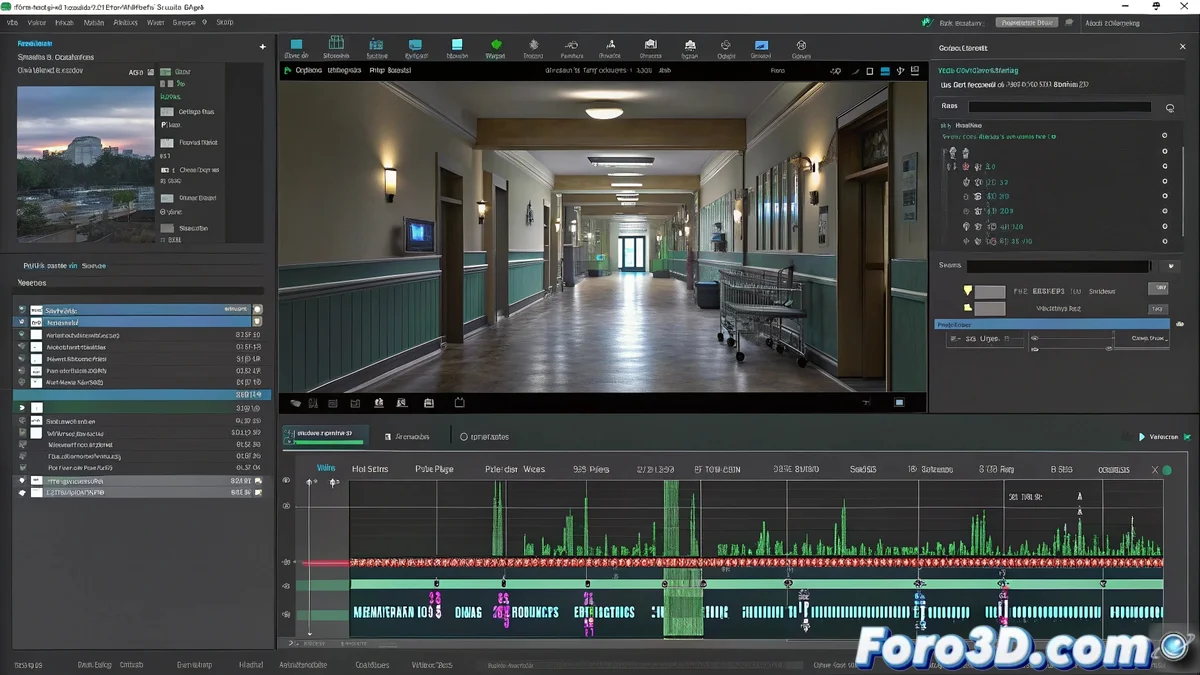The height and width of the screenshot is (675, 1200).
Task: Click the green shield icon in the top toolbar
Action: click(495, 44)
